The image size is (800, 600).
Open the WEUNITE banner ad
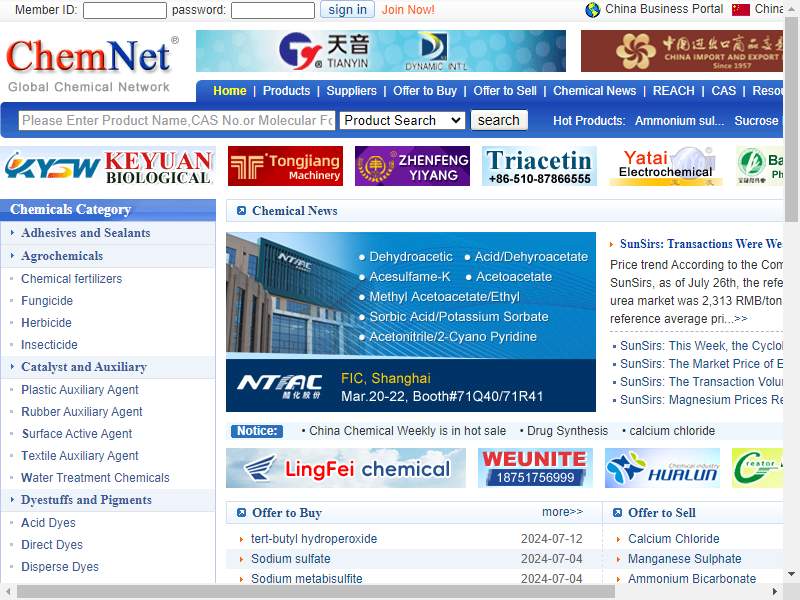pyautogui.click(x=535, y=468)
